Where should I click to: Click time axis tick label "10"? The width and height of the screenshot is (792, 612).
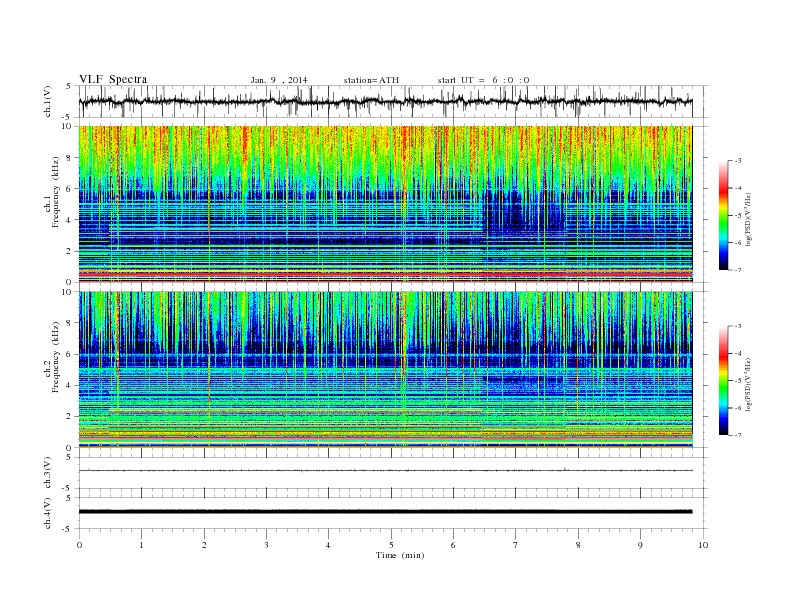coord(703,545)
